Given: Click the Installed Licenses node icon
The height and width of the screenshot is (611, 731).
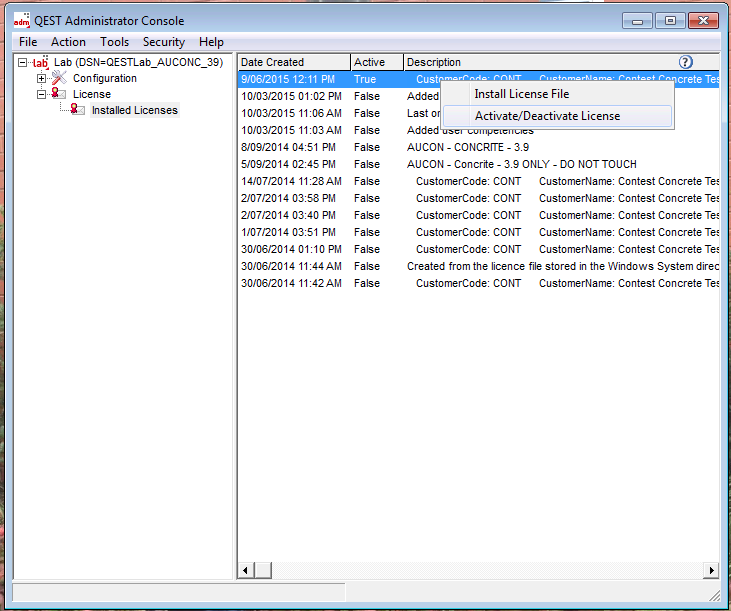Looking at the screenshot, I should pos(77,110).
